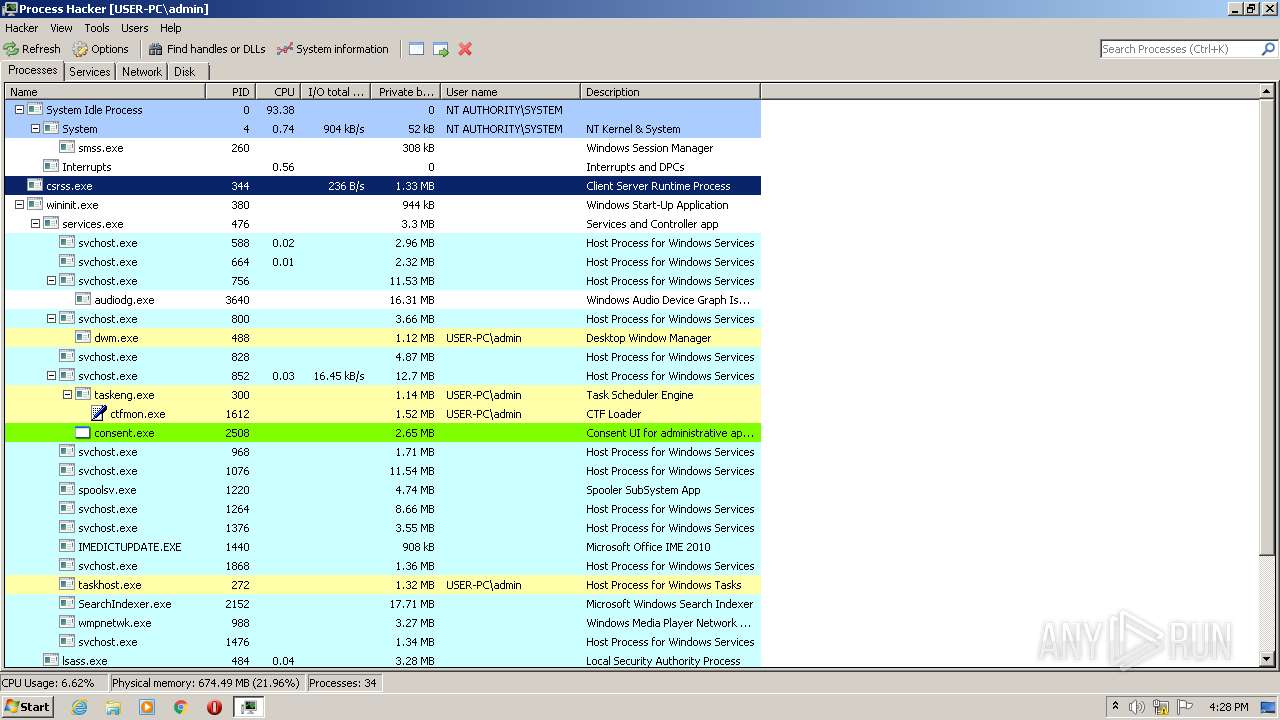Select the IMEDICTUPDATE.EXE row

coord(383,547)
